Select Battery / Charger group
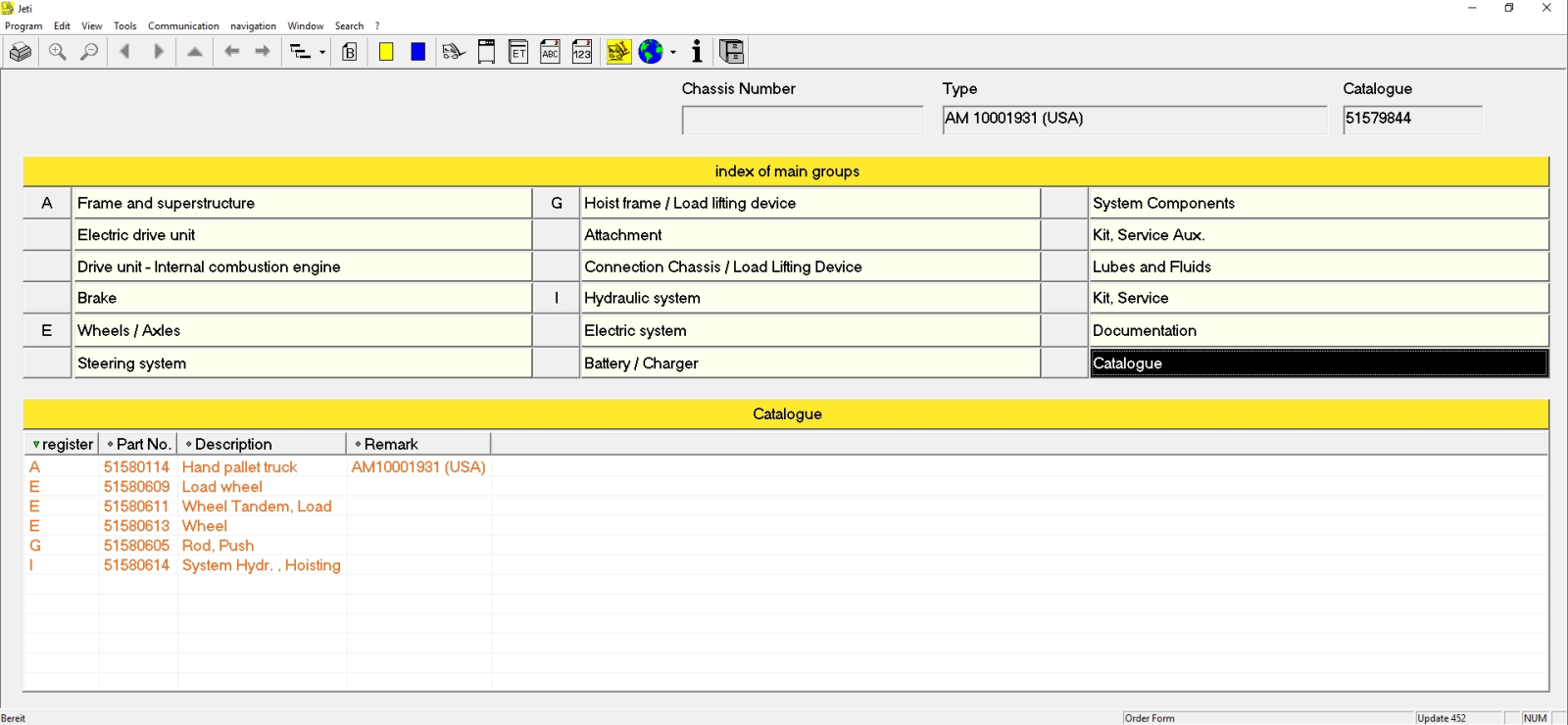The height and width of the screenshot is (725, 1568). click(809, 362)
